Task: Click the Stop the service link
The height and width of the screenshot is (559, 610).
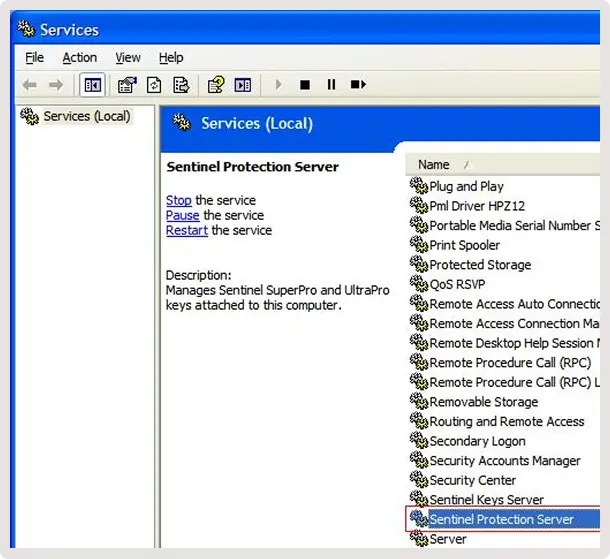Action: click(179, 200)
